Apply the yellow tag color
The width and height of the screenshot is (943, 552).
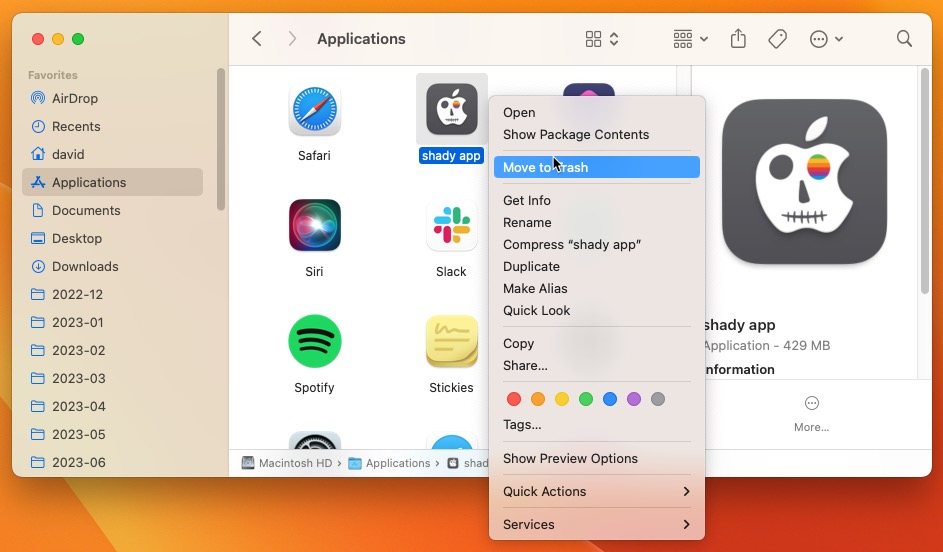(x=562, y=399)
